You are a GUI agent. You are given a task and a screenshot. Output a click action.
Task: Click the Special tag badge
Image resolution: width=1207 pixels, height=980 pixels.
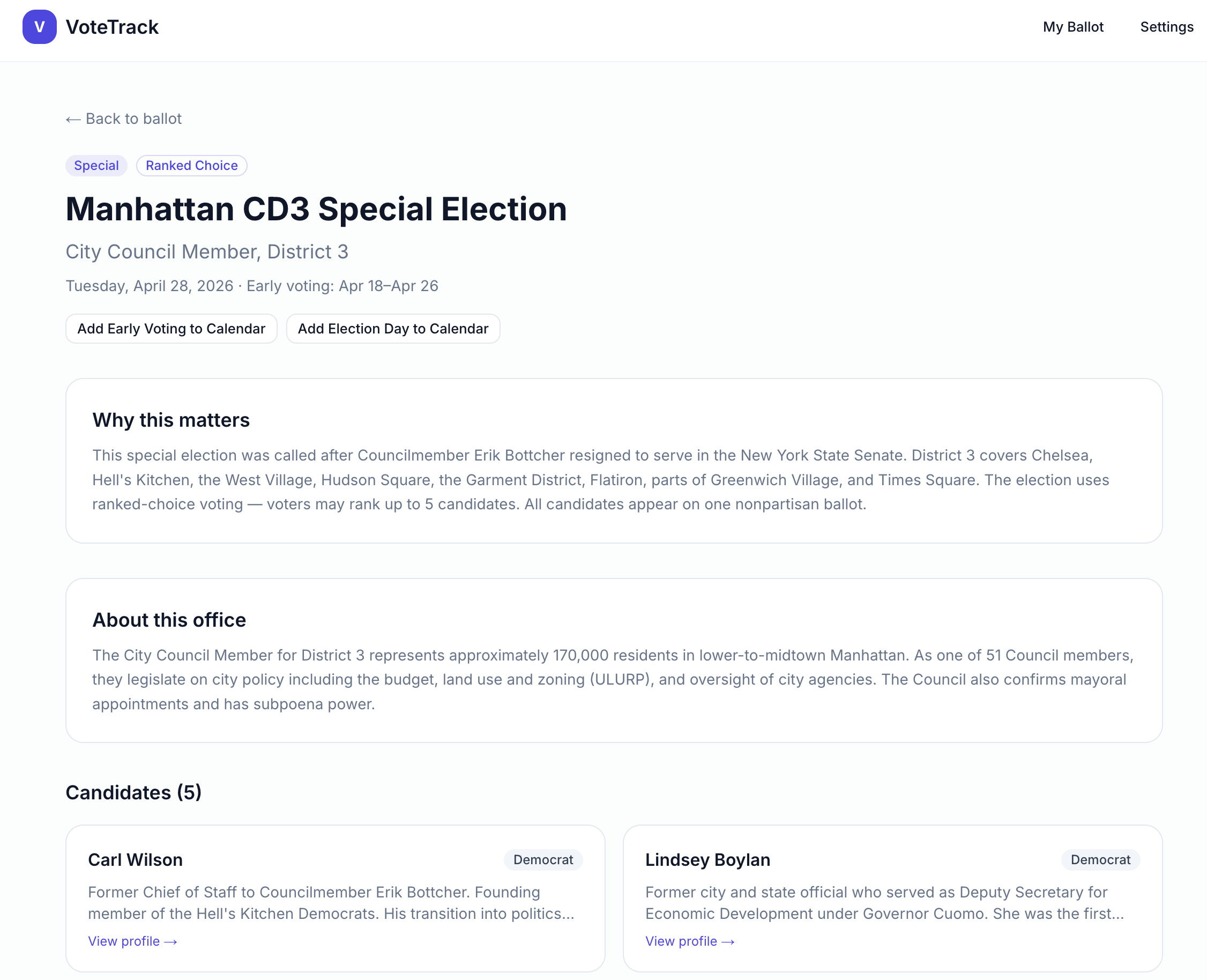[x=96, y=166]
